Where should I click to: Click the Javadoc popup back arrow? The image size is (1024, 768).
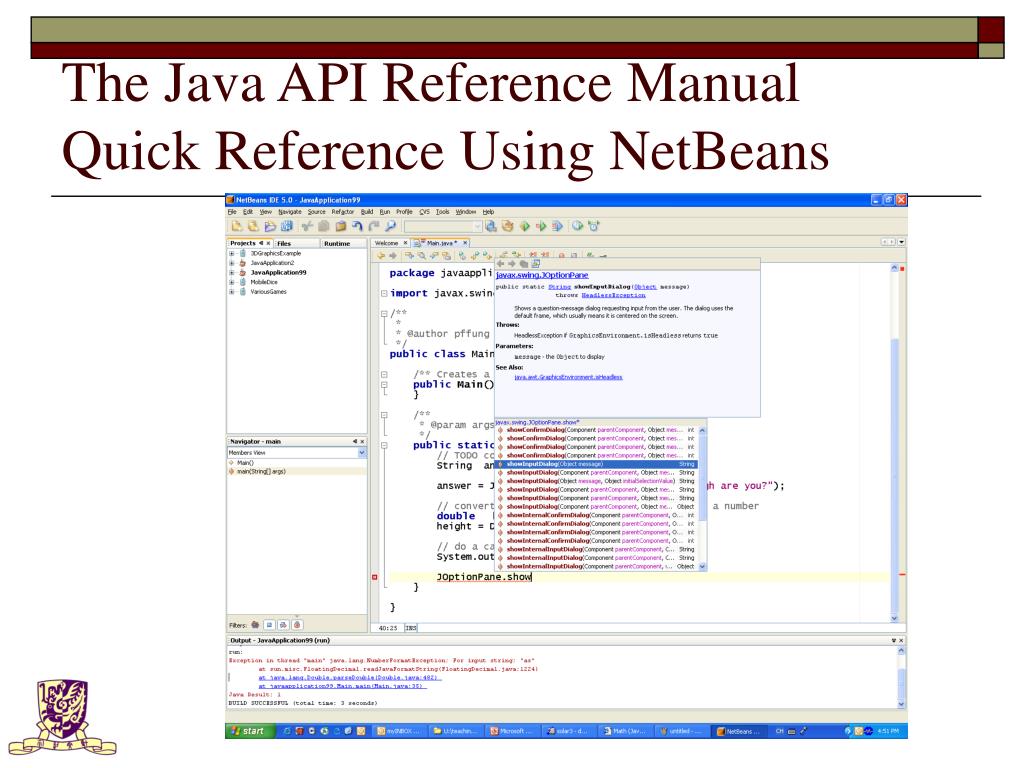[501, 264]
